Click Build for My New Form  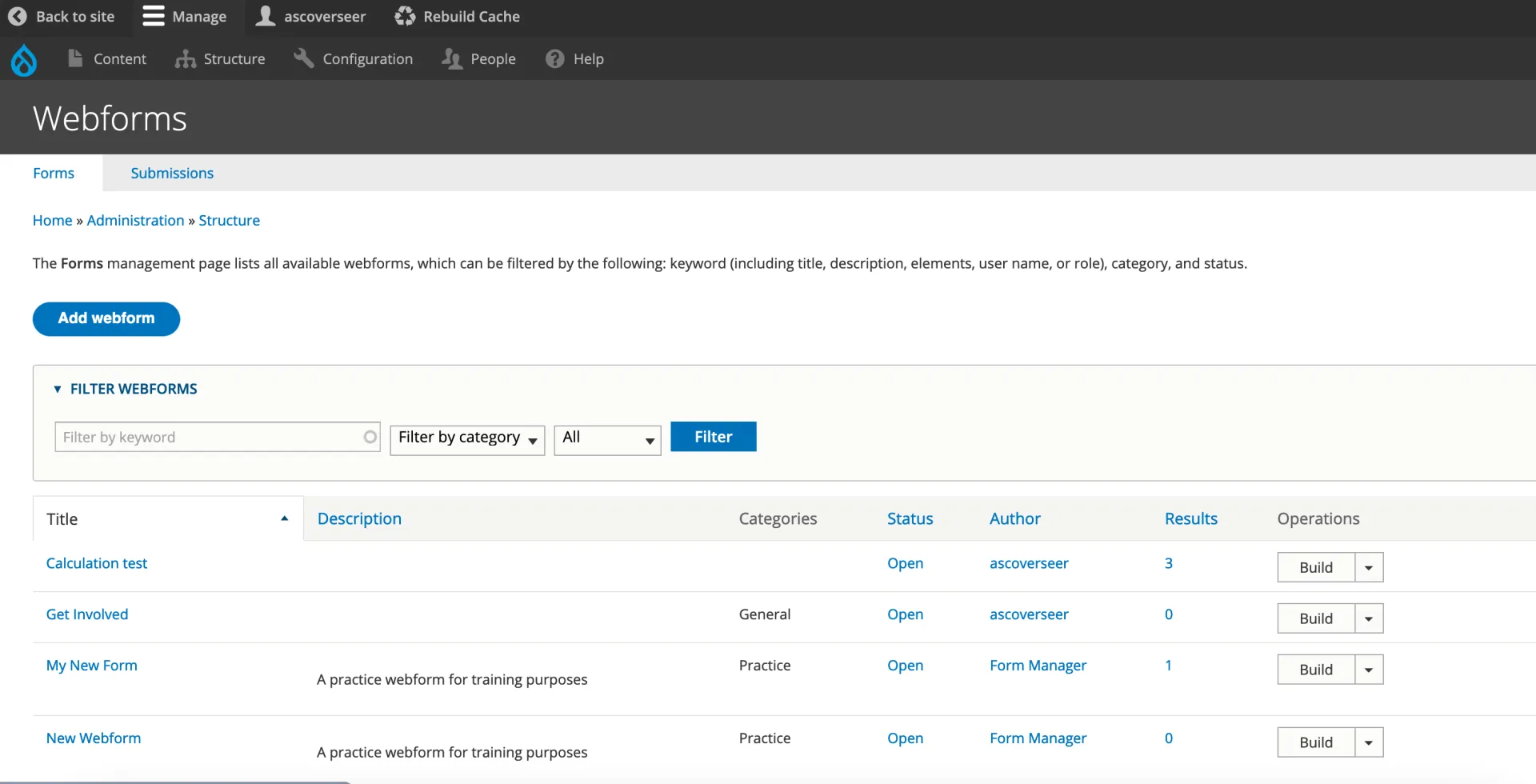[x=1316, y=670]
